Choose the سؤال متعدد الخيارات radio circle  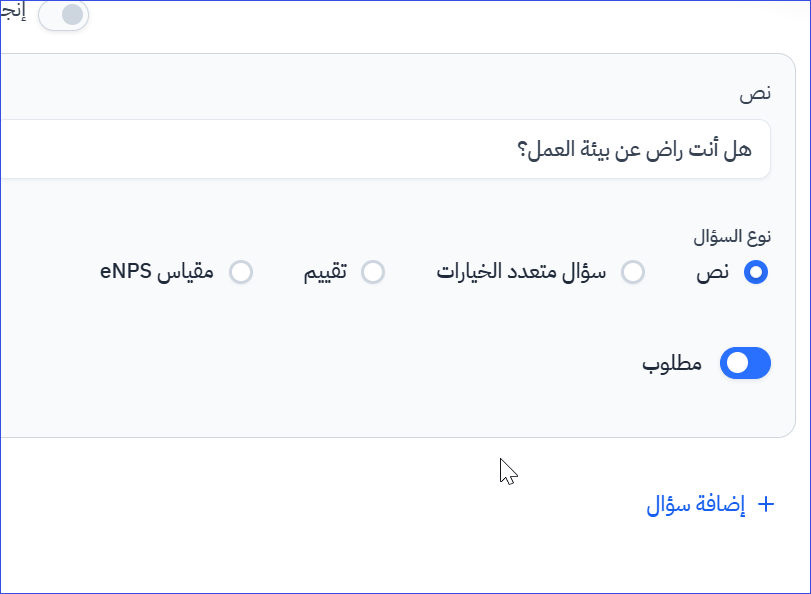coord(633,272)
